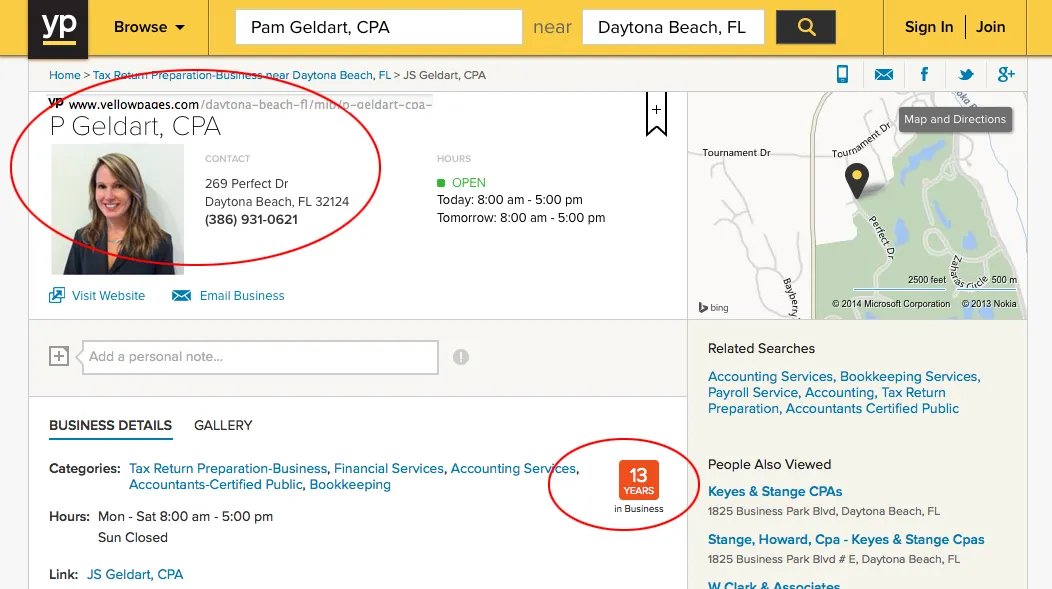The image size is (1052, 589).
Task: Click Tax Return Preparation-Business category link
Action: click(228, 468)
